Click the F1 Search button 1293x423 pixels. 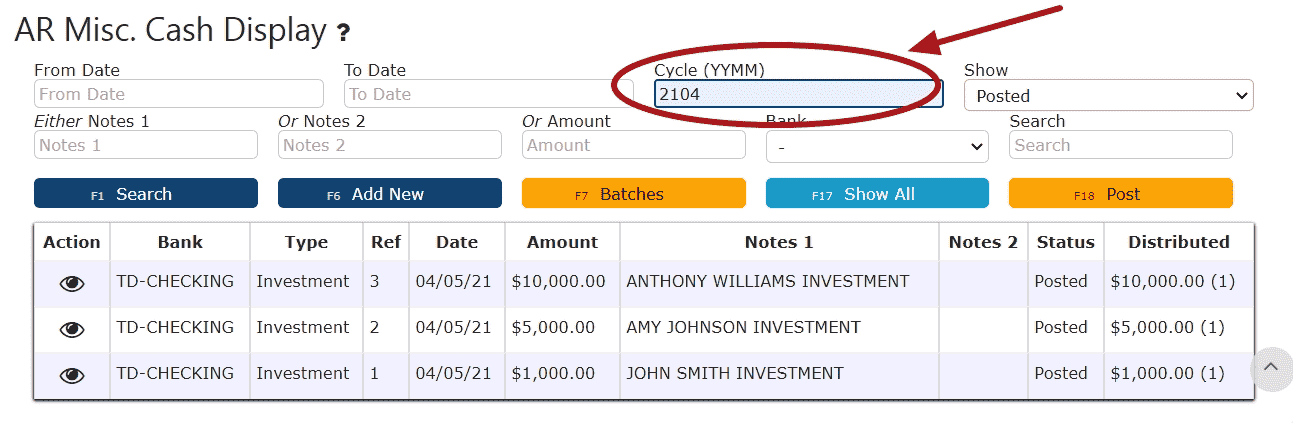(146, 194)
